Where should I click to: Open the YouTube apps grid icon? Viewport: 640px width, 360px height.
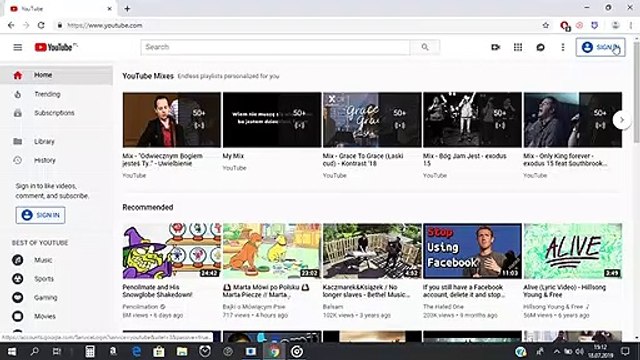point(518,47)
